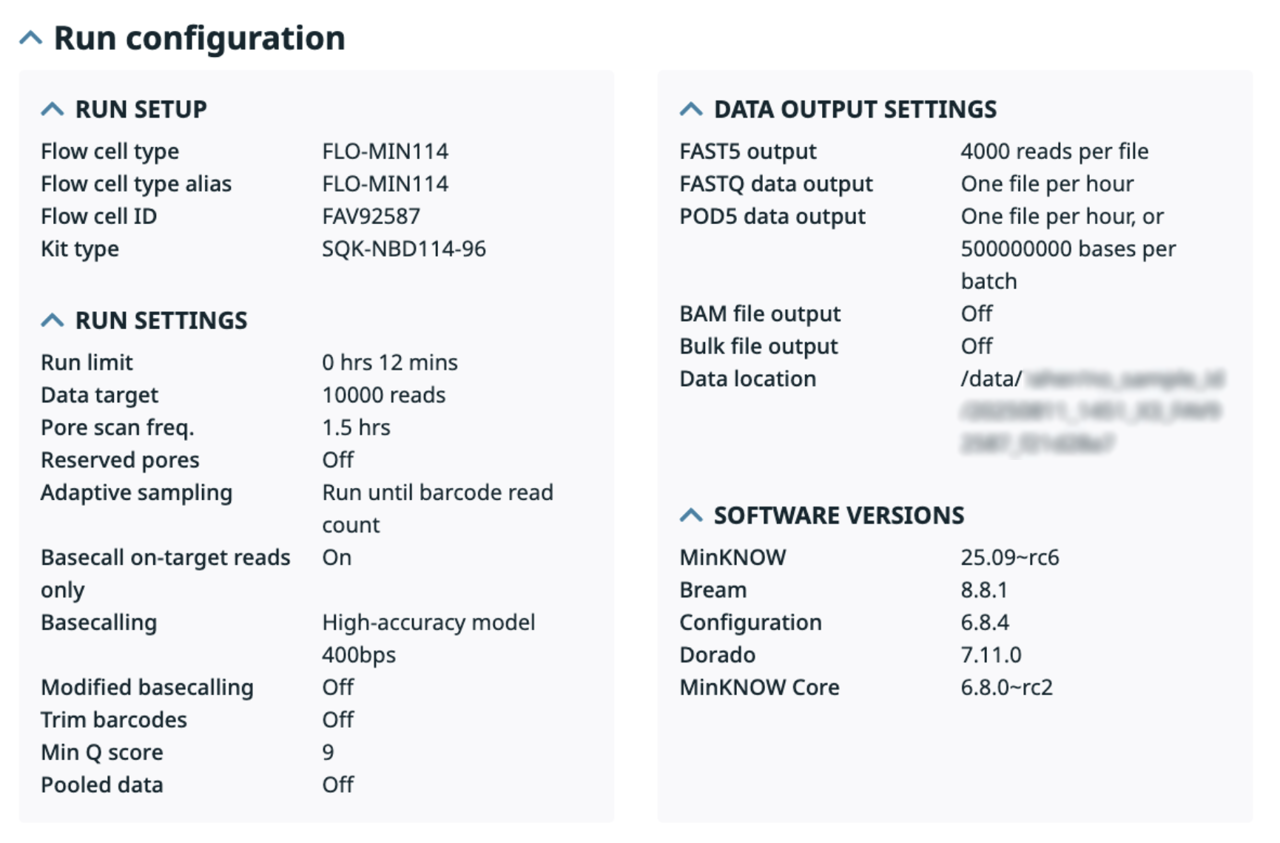Screen dimensions: 1280x843
Task: Click the High-accuracy model 400bps setting
Action: [428, 638]
